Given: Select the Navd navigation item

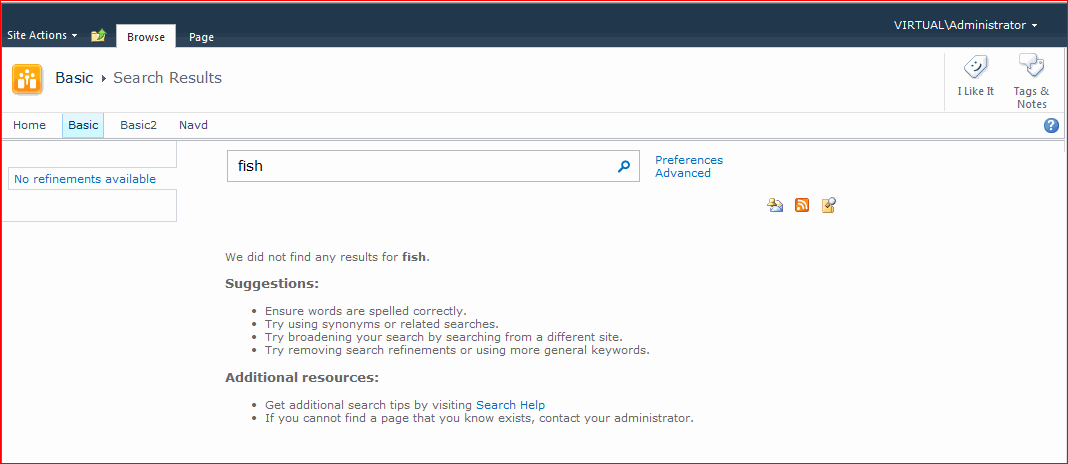Looking at the screenshot, I should [x=193, y=125].
